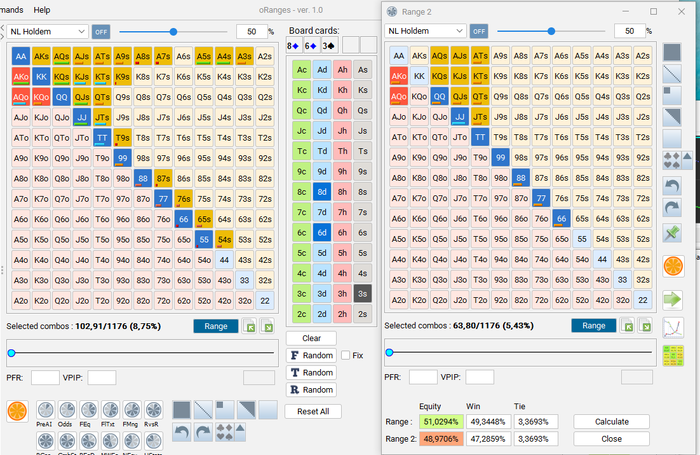
Task: Click the export range icon beside main Range button
Action: coord(267,326)
